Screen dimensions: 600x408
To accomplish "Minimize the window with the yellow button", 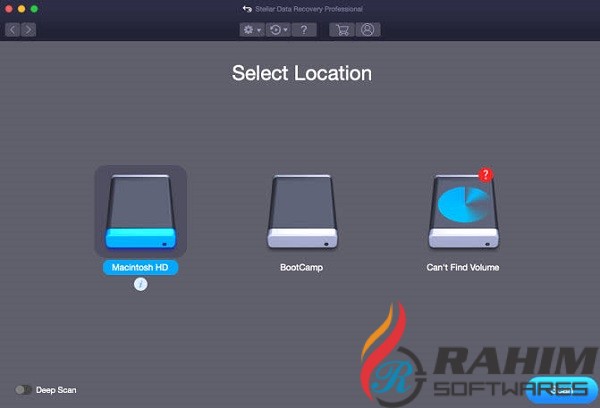I will pyautogui.click(x=21, y=8).
